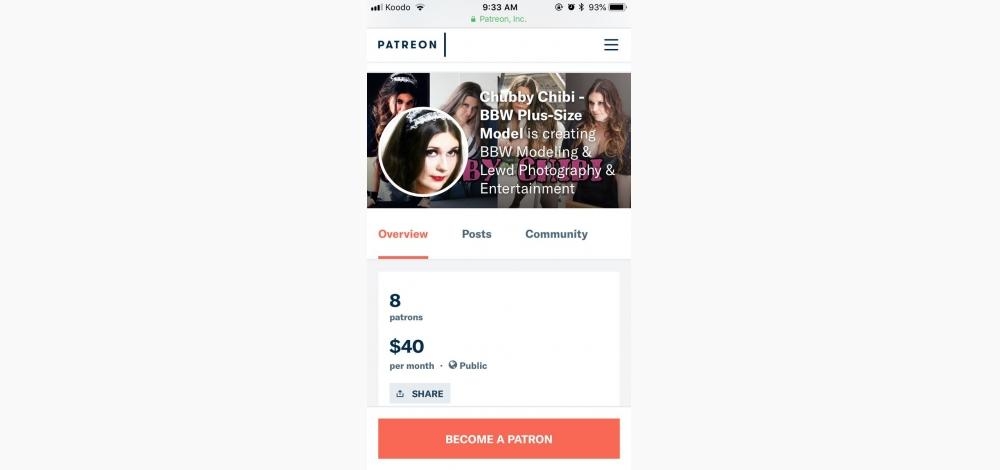This screenshot has width=1000, height=470.
Task: Click the SHARE button
Action: (x=420, y=393)
